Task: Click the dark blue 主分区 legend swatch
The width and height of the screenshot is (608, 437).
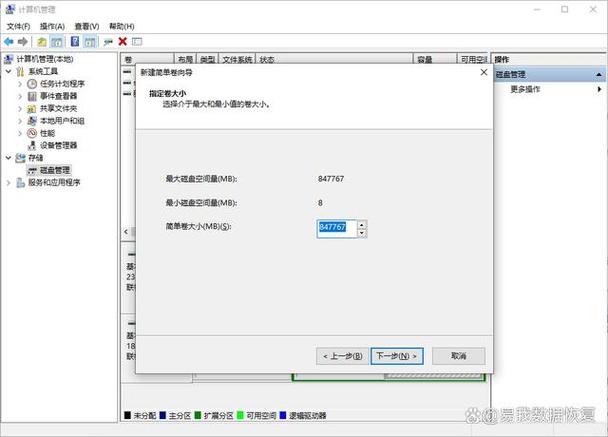Action: click(163, 415)
